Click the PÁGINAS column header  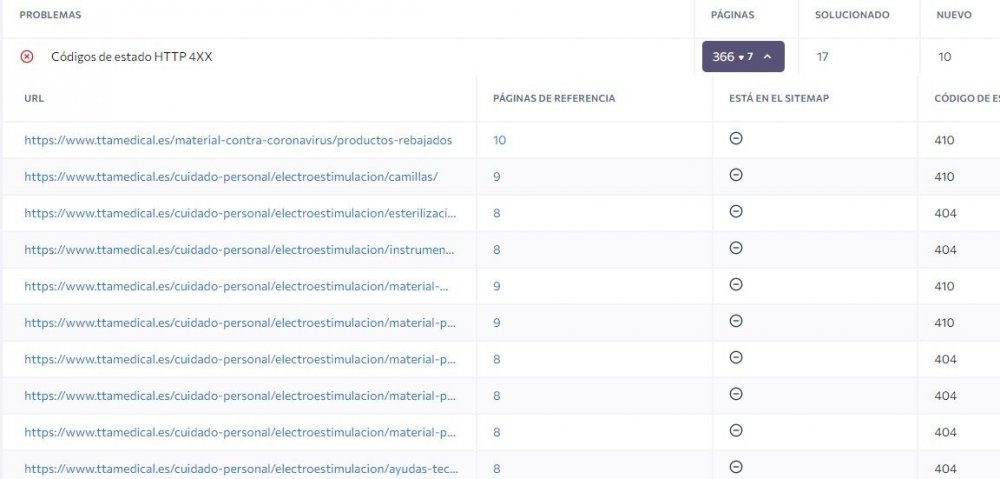pos(732,15)
